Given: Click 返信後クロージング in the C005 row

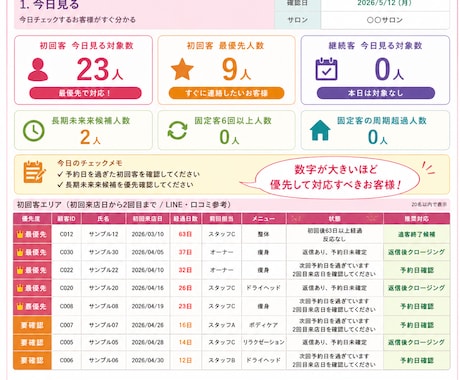Looking at the screenshot, I should 416,342.
